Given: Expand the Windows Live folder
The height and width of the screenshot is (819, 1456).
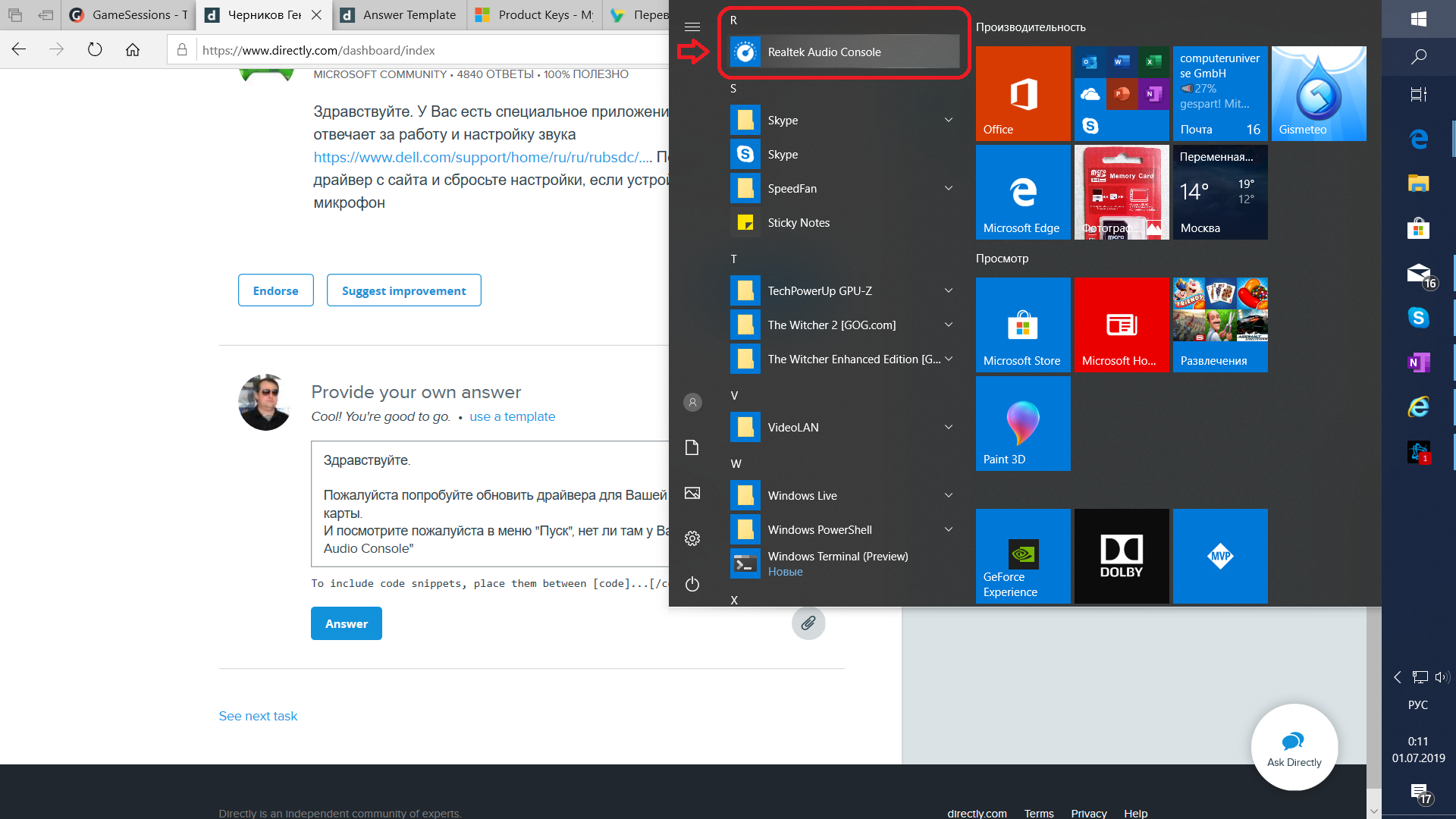Looking at the screenshot, I should [x=949, y=496].
